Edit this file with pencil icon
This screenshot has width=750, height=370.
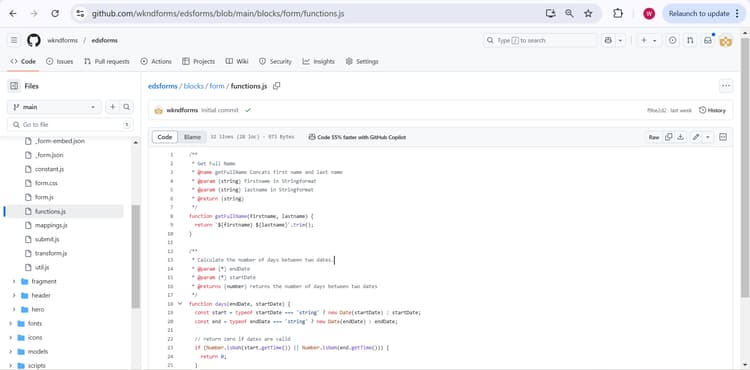click(x=696, y=137)
